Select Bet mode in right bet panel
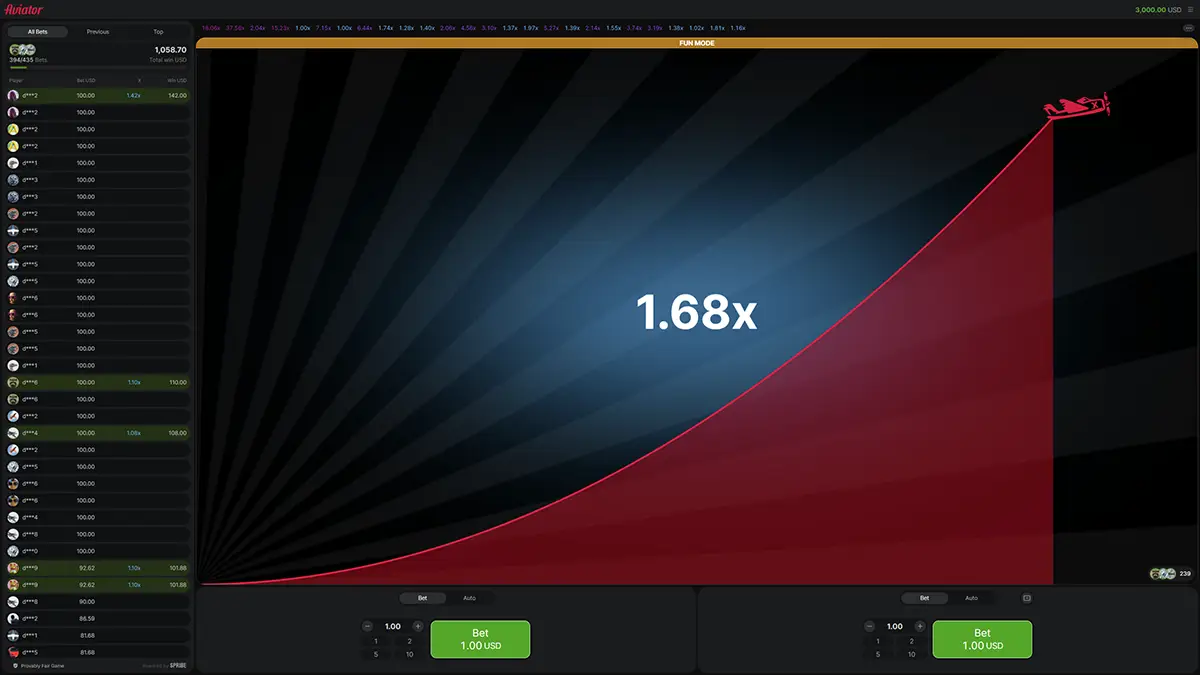The height and width of the screenshot is (675, 1200). coord(924,598)
